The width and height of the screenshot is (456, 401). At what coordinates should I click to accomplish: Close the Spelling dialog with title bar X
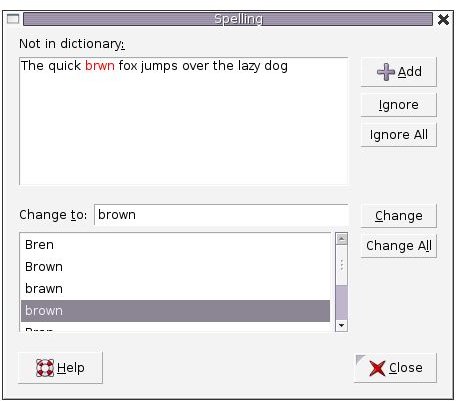pos(443,19)
